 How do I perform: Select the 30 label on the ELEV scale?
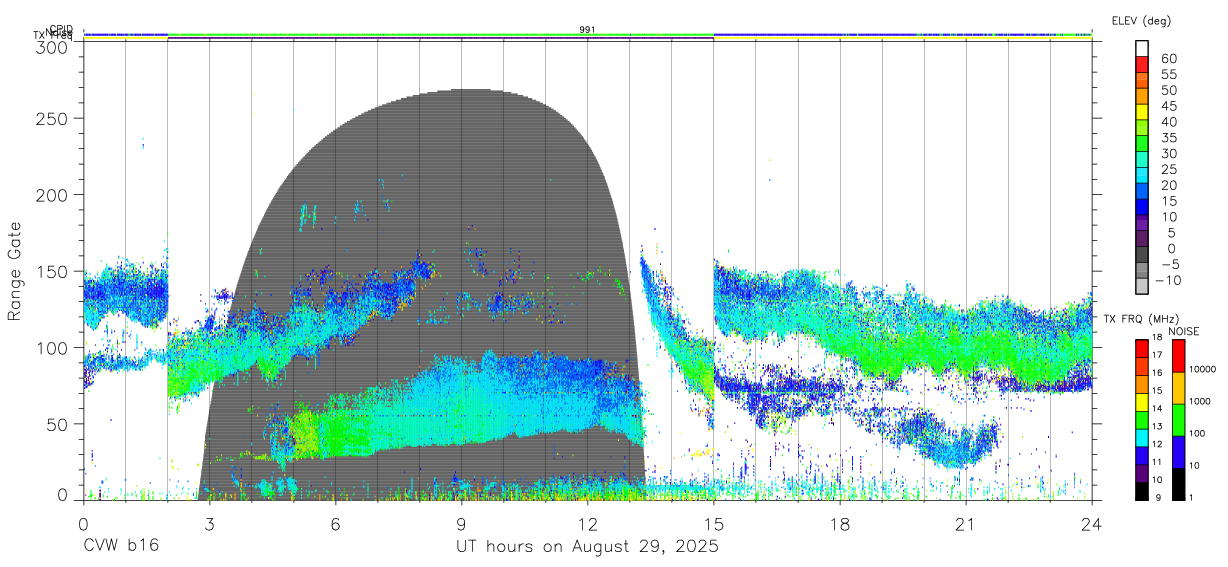1169,154
